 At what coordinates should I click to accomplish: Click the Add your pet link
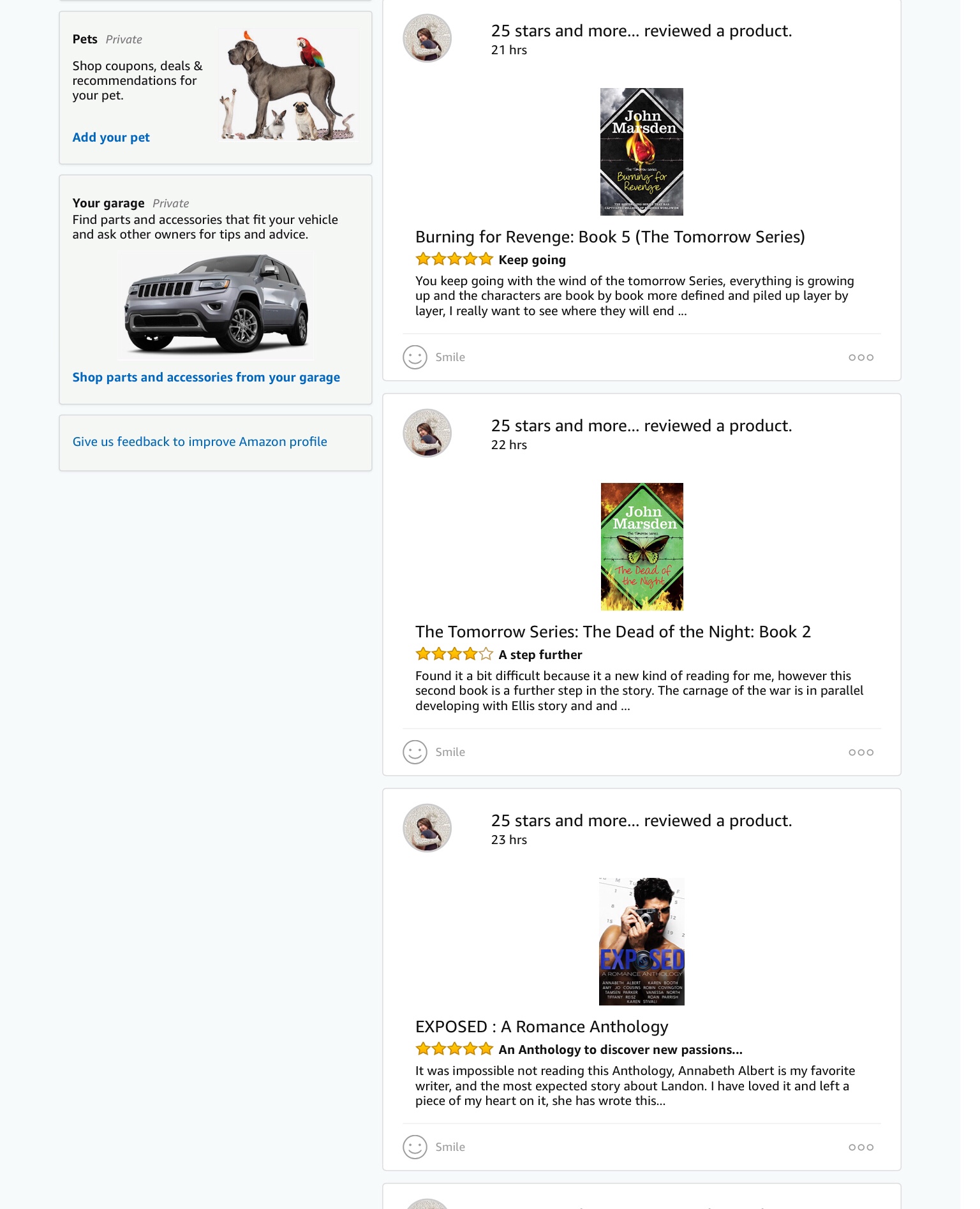click(111, 137)
